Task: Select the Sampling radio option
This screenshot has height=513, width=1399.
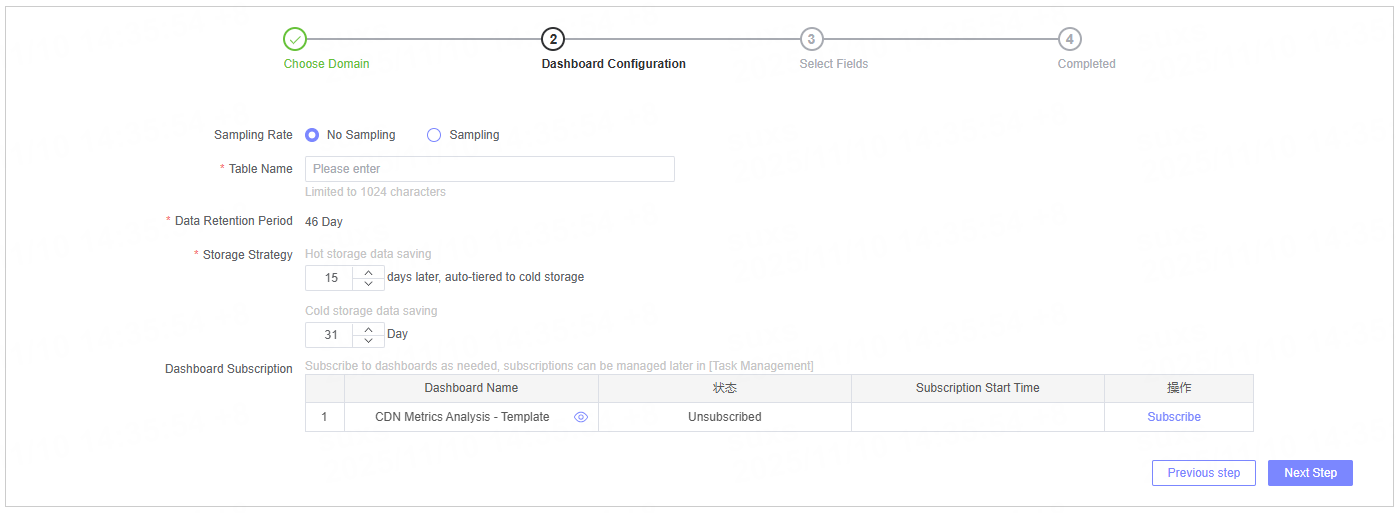Action: (x=434, y=135)
